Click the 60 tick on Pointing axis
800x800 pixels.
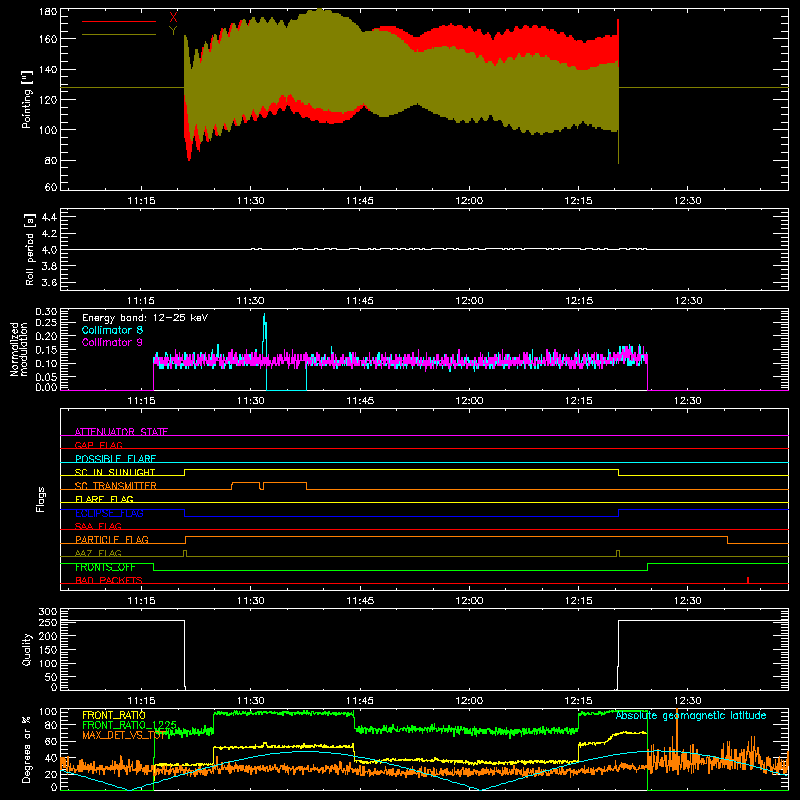51,187
